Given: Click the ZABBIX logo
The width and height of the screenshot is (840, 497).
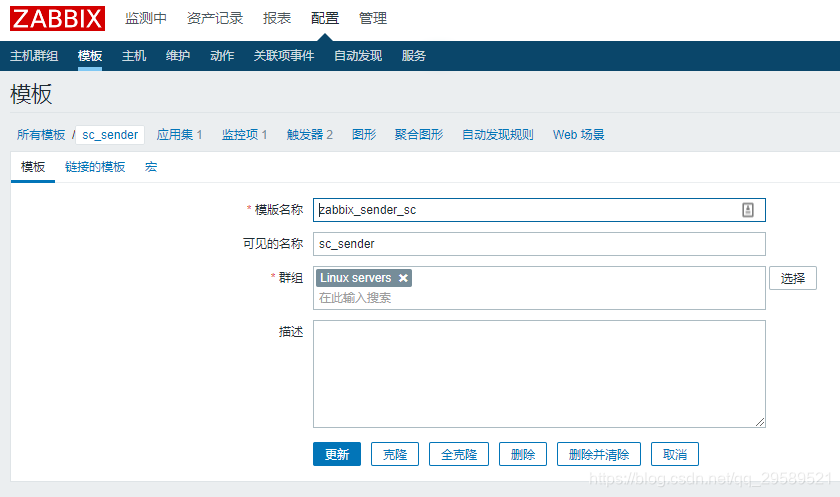Looking at the screenshot, I should click(57, 19).
